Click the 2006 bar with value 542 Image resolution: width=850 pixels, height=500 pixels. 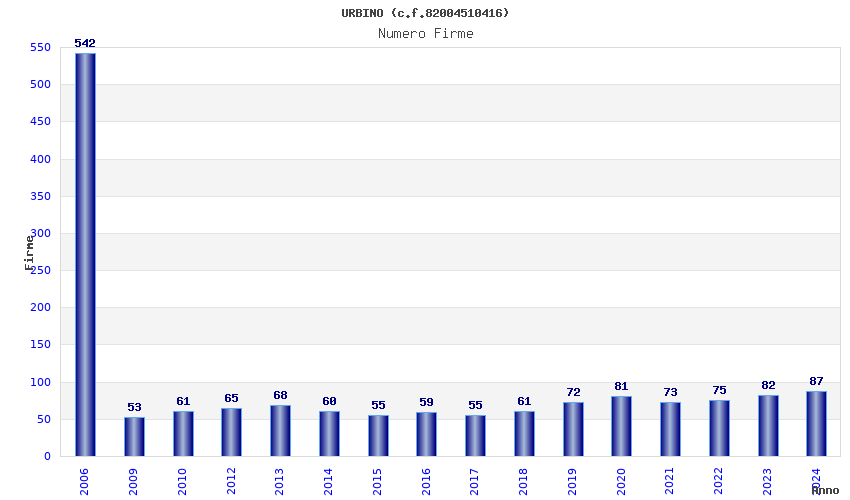coord(85,254)
